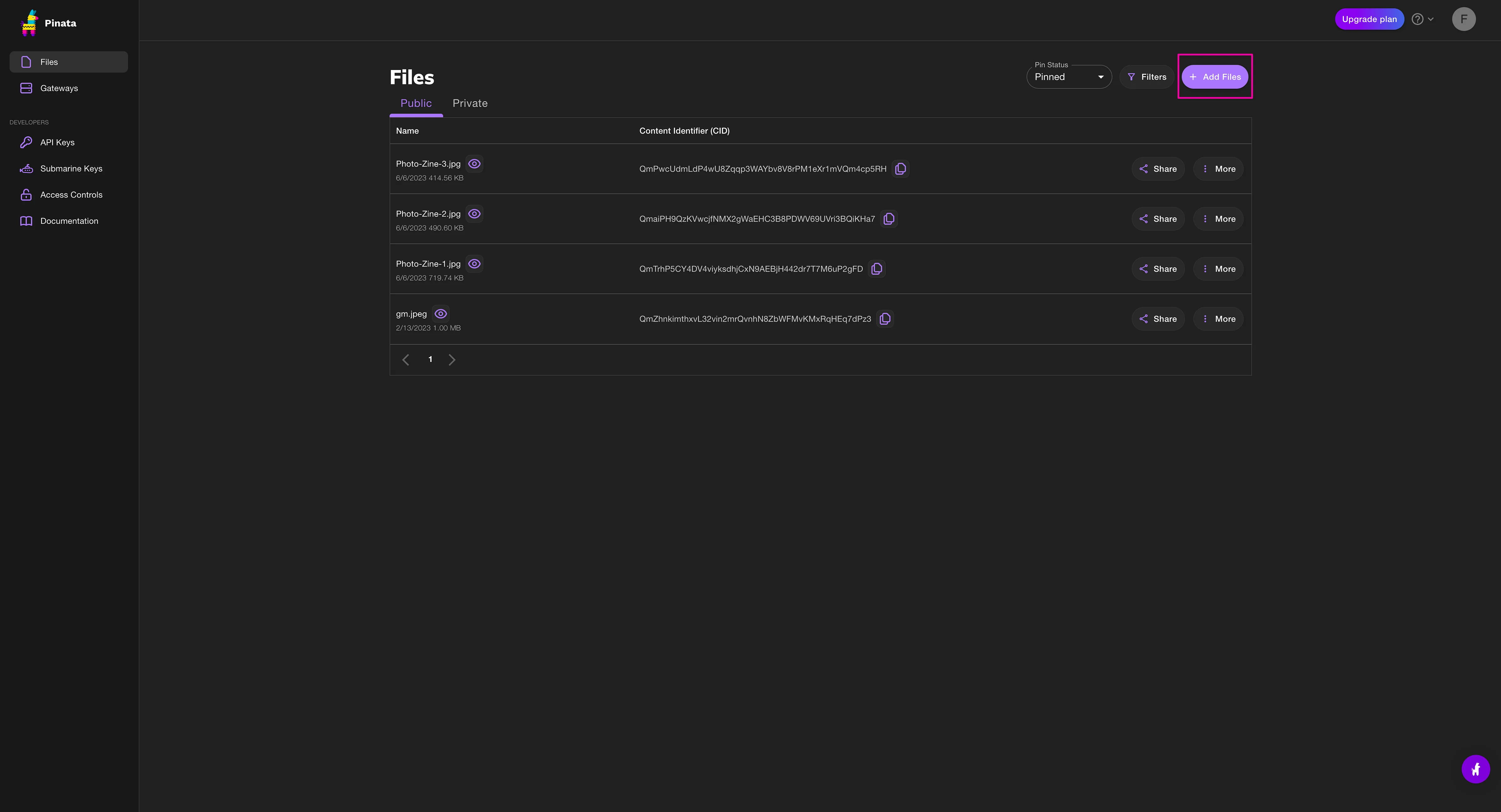
Task: Open Gateways in the sidebar
Action: [x=59, y=88]
